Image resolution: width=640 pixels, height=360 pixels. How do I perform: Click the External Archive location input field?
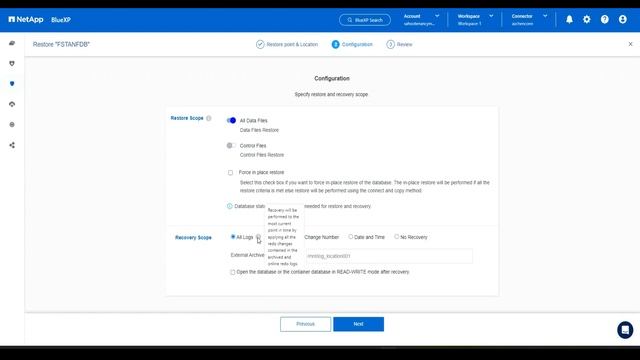[388, 256]
